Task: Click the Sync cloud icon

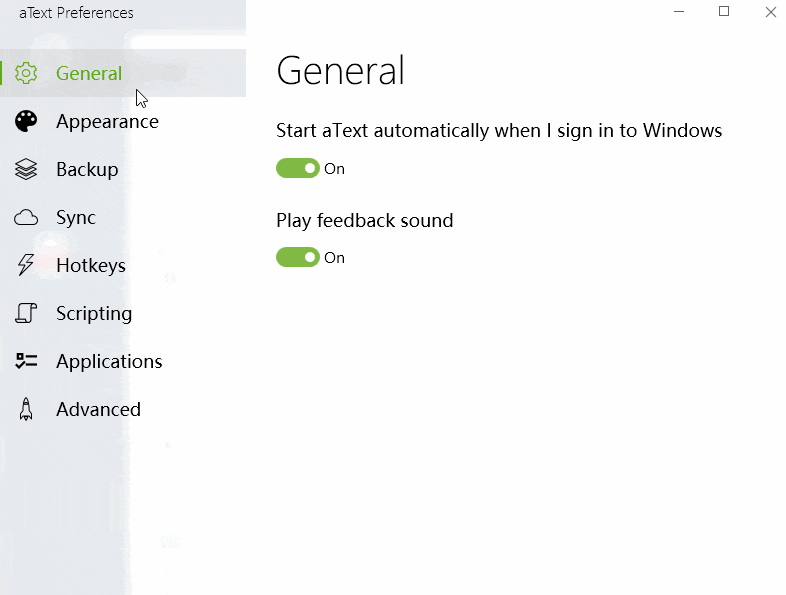Action: [26, 218]
